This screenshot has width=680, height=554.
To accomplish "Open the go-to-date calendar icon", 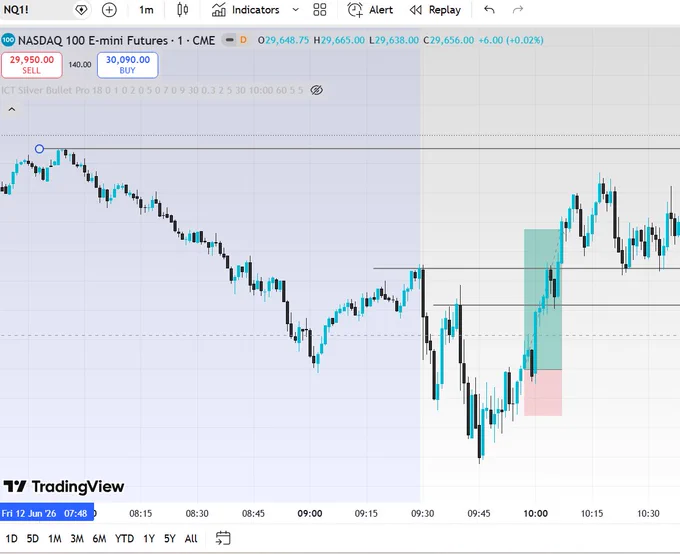I will 223,538.
